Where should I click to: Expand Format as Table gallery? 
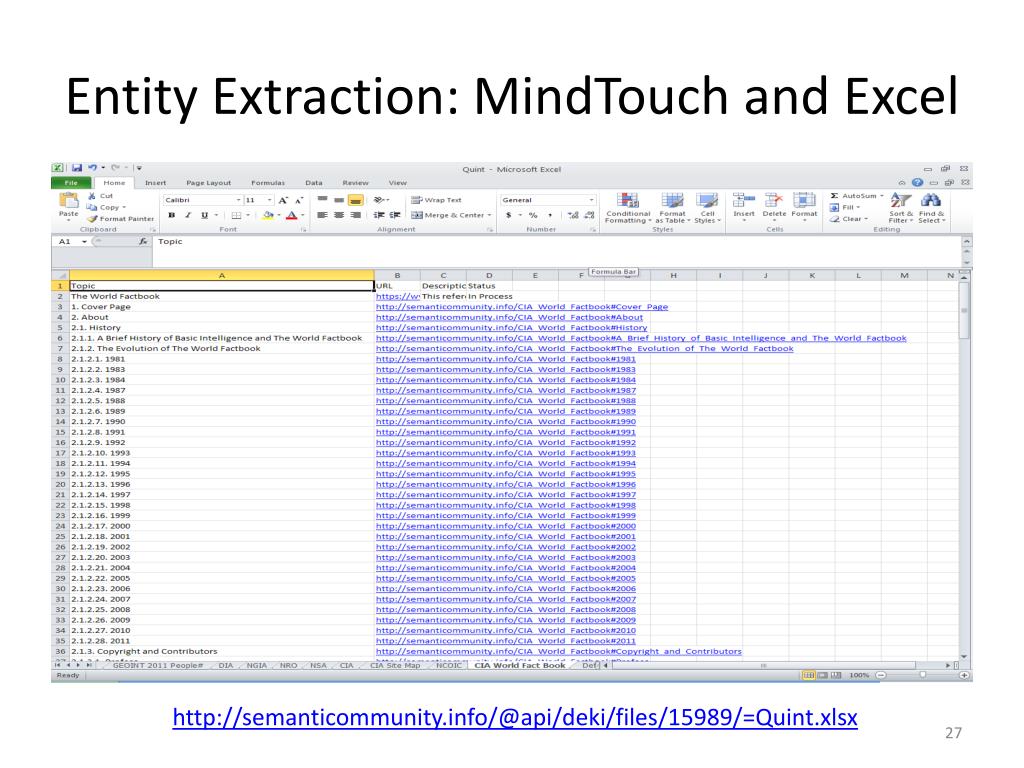pos(672,208)
